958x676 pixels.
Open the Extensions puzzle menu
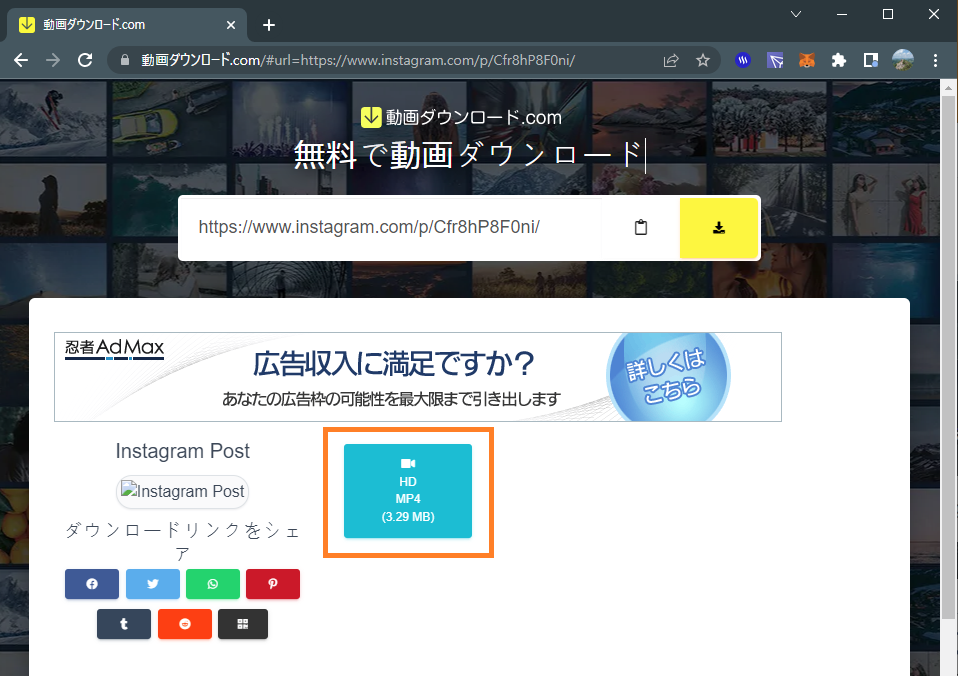838,60
